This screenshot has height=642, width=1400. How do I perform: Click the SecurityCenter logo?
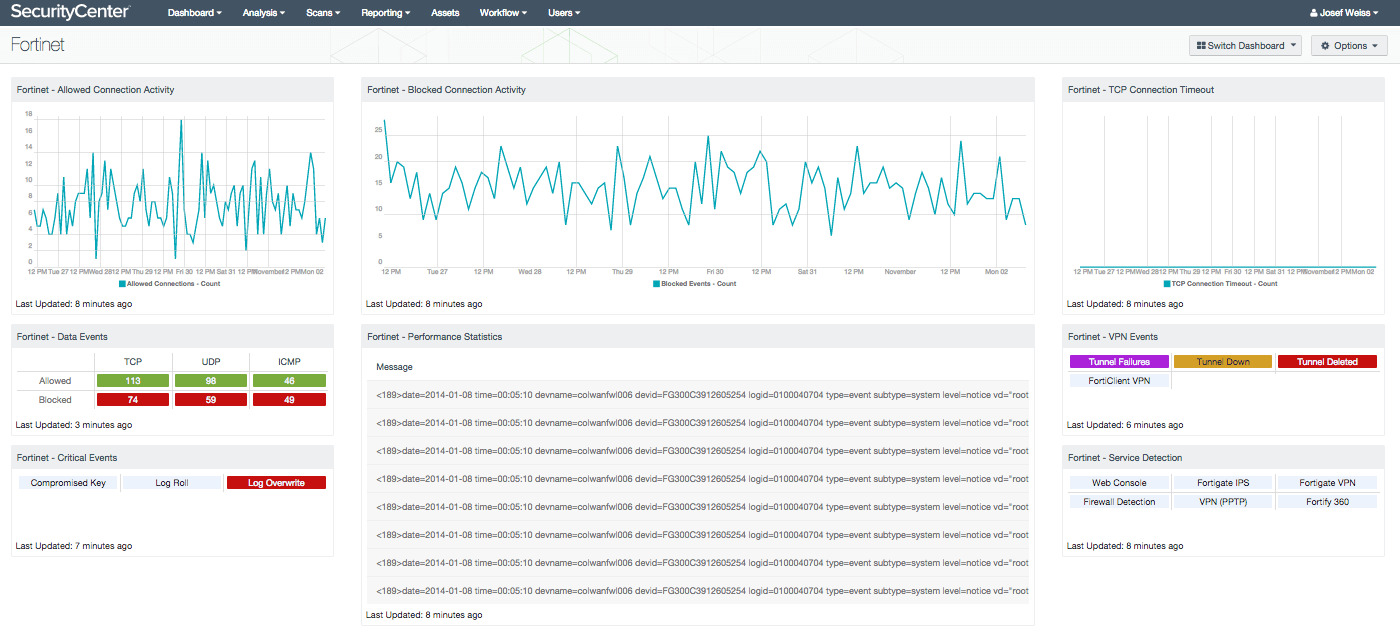[70, 12]
